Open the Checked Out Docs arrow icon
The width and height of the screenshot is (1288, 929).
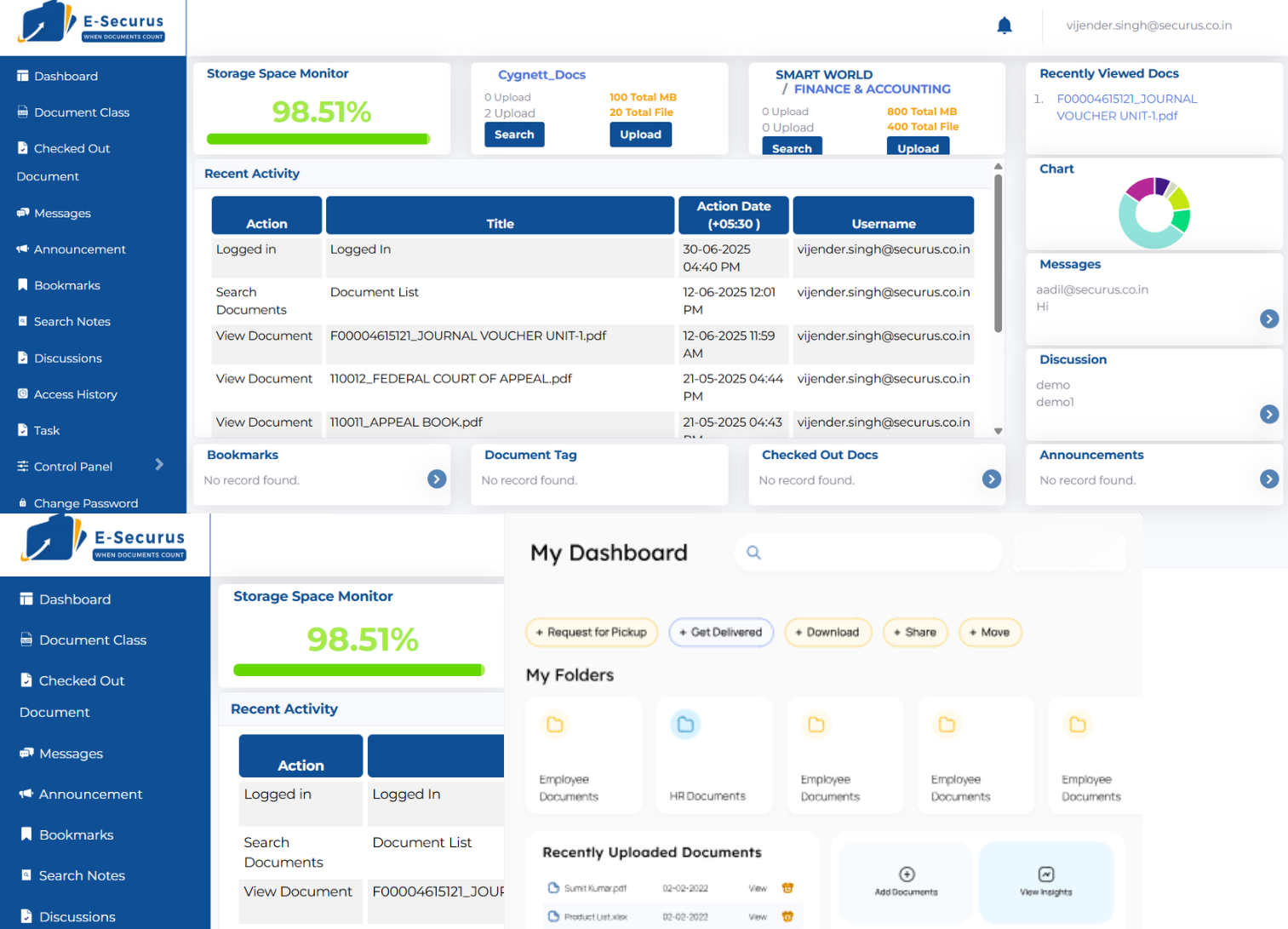[x=991, y=479]
